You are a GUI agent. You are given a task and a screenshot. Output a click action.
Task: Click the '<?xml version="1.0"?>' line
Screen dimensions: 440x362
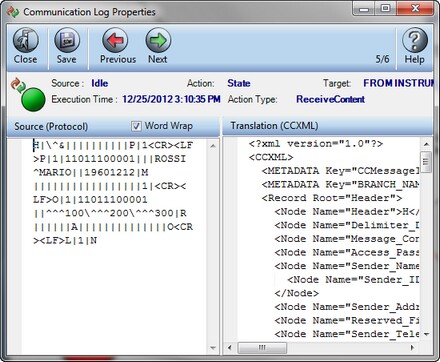316,144
